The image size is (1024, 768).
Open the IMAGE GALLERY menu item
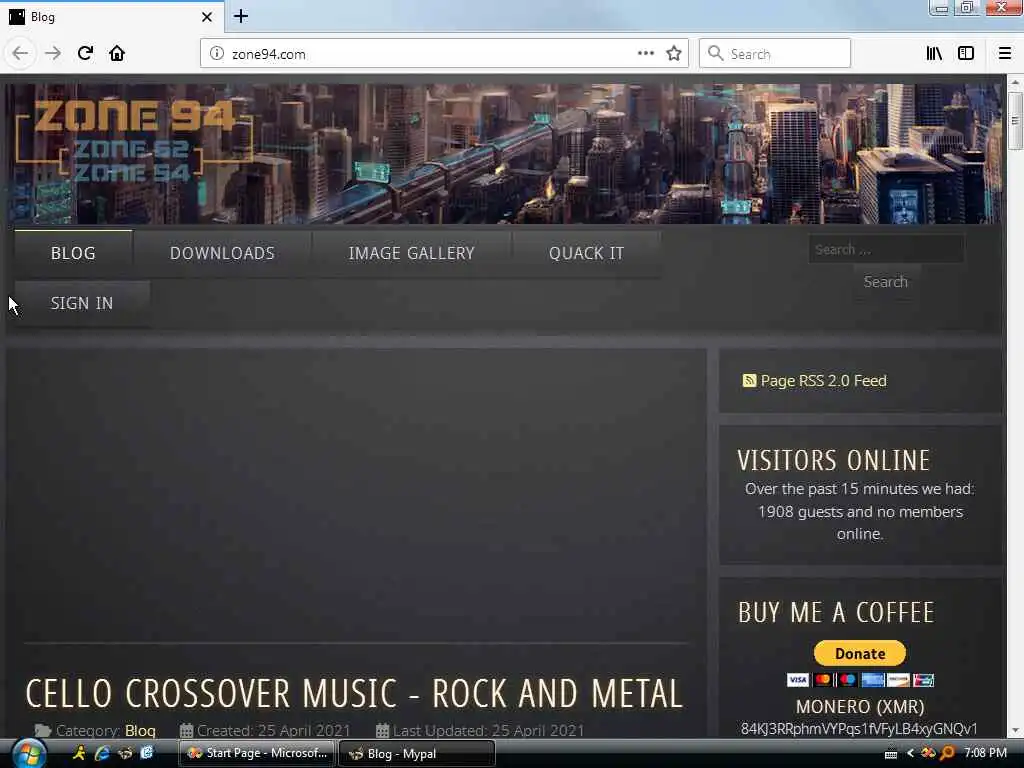(x=411, y=253)
